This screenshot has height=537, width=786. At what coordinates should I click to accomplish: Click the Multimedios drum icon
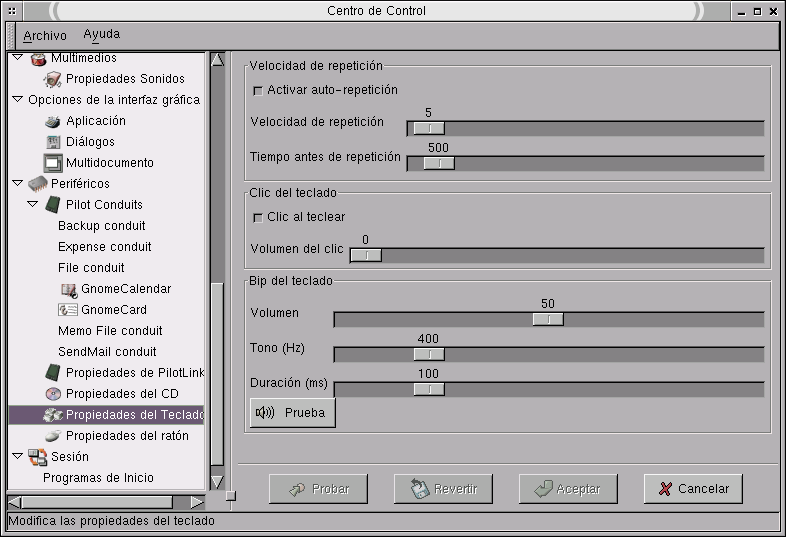[x=38, y=59]
